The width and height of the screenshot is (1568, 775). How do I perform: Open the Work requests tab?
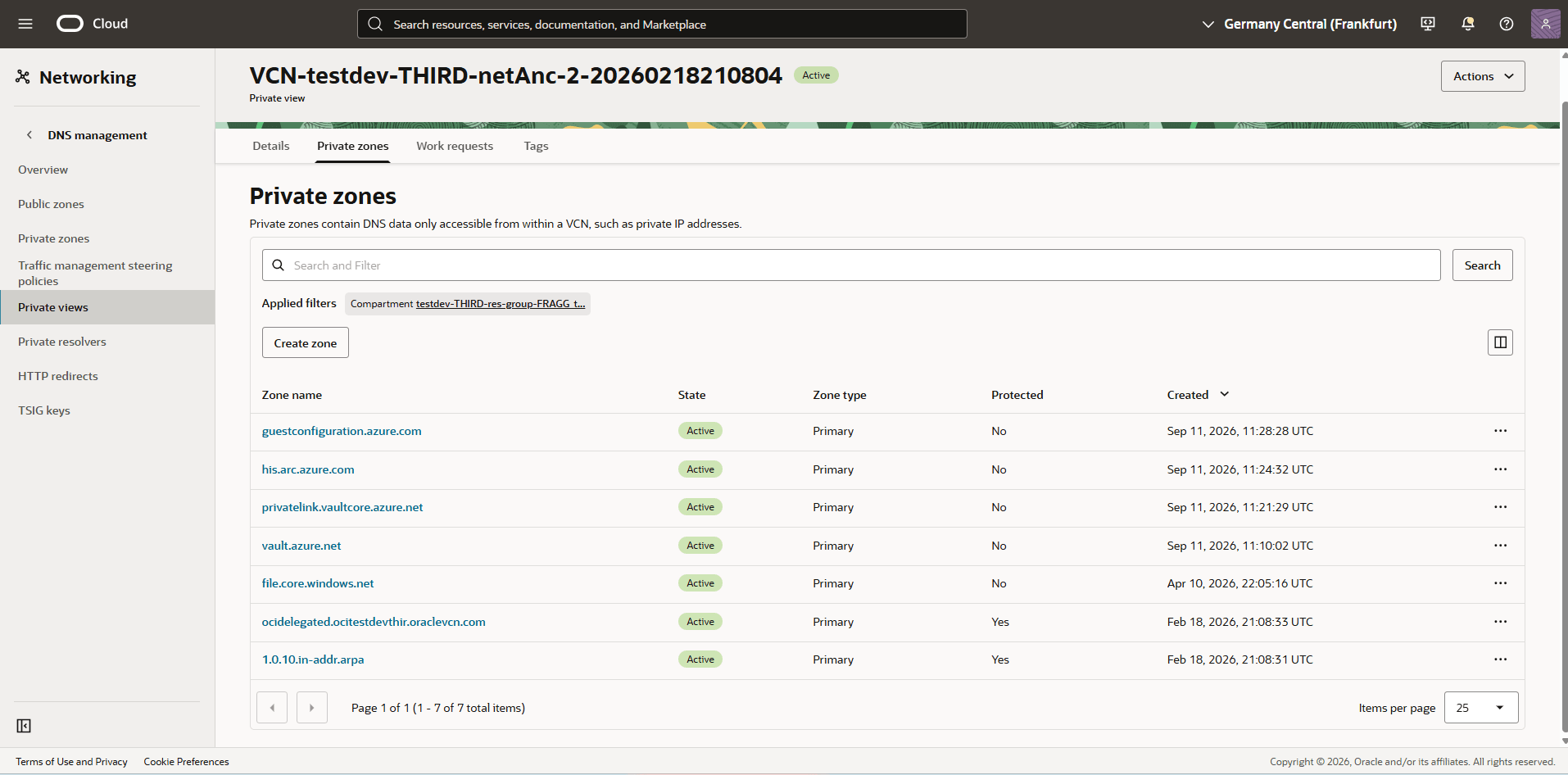coord(455,146)
